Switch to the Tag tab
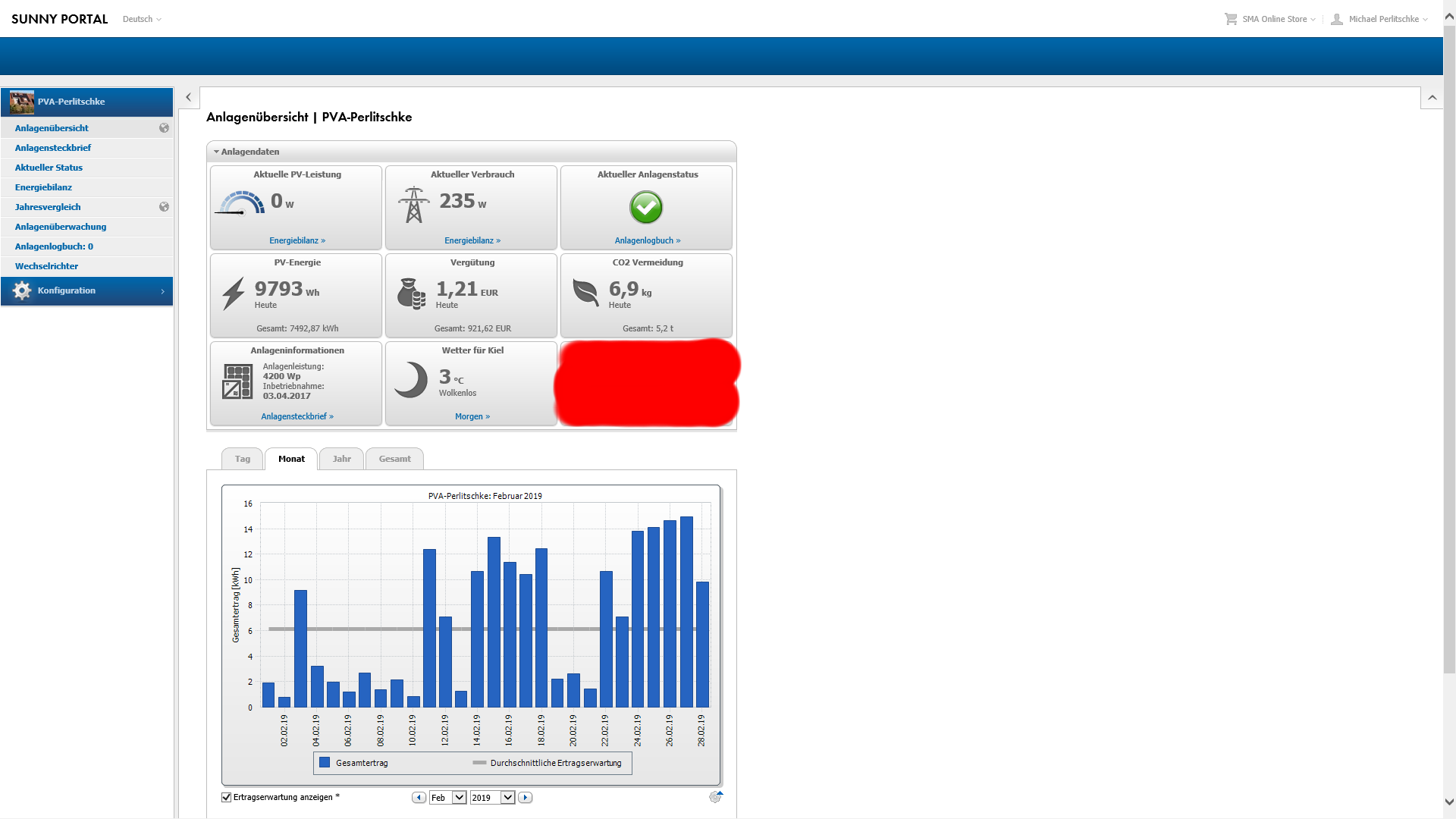Screen dimensions: 1456x819 [242, 459]
